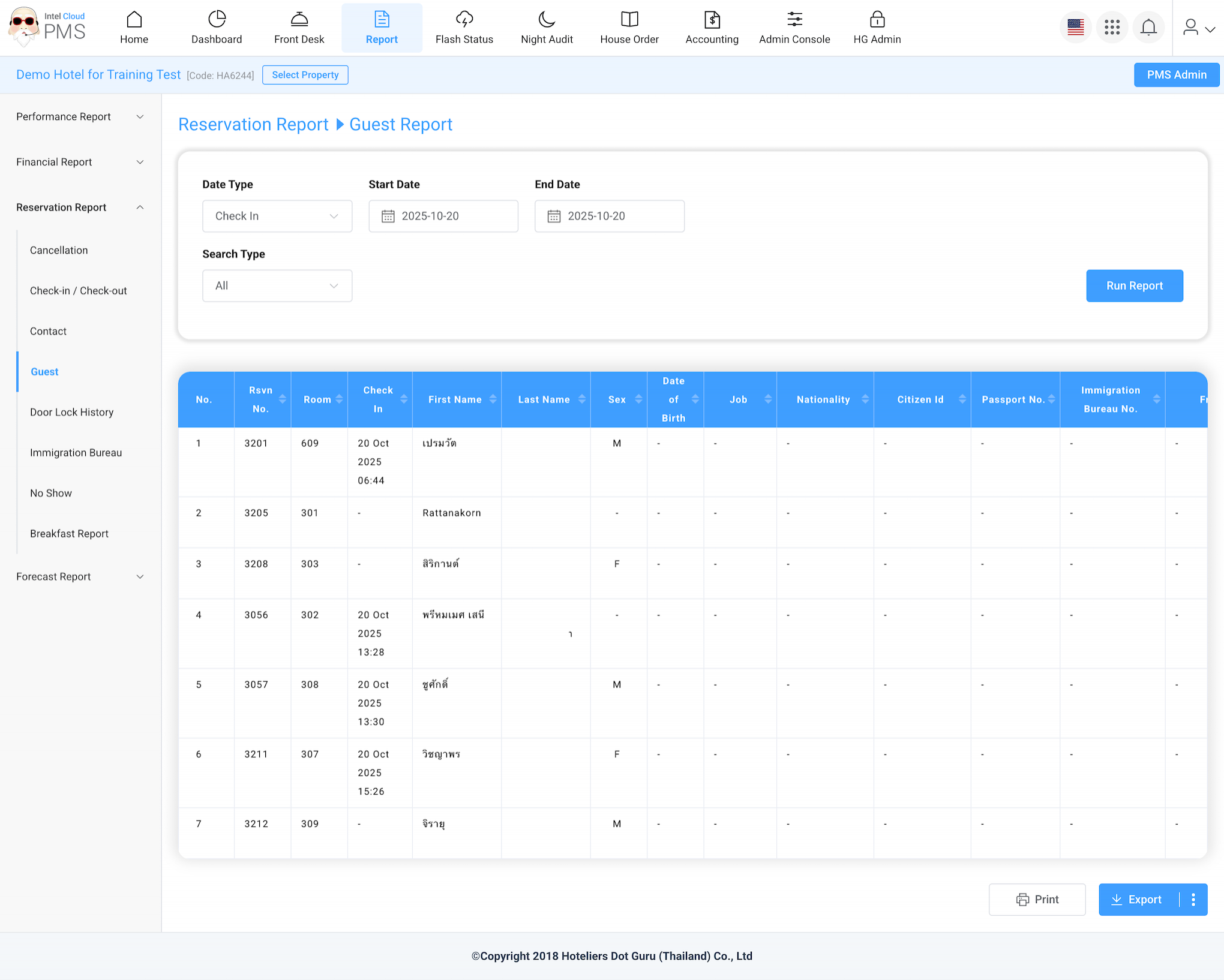Click the notification bell icon
This screenshot has width=1224, height=980.
click(1148, 27)
